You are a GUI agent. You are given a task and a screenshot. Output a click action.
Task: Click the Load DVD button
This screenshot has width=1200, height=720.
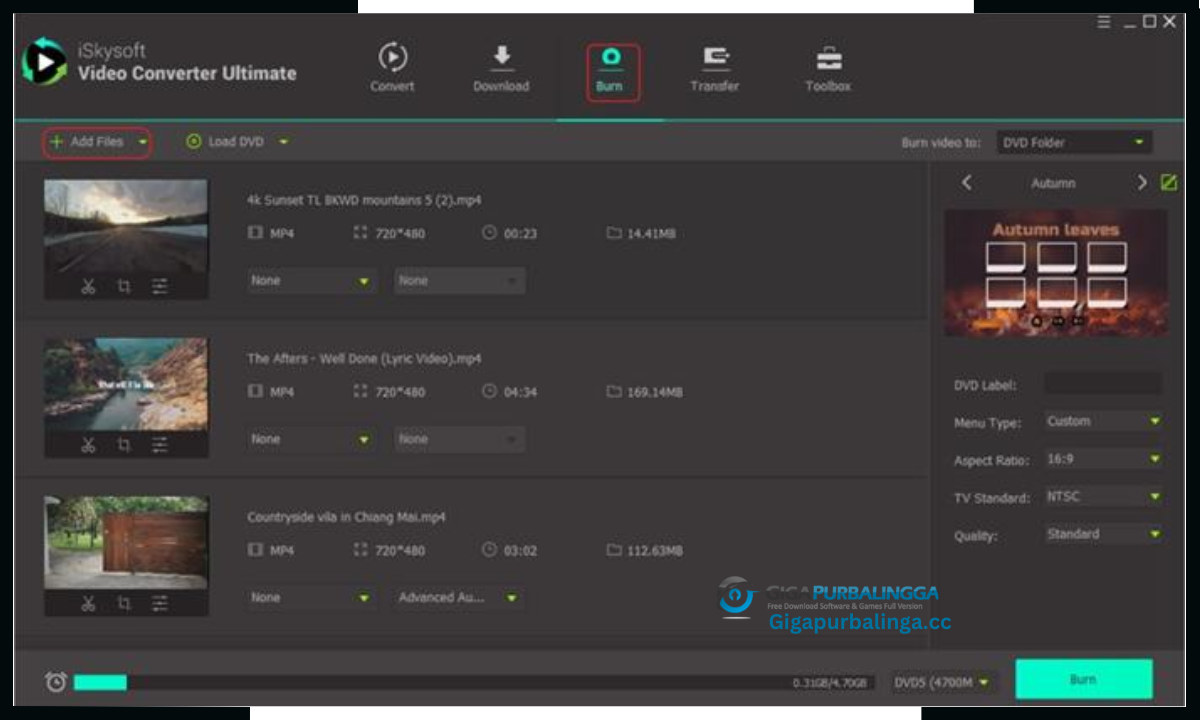pos(226,142)
